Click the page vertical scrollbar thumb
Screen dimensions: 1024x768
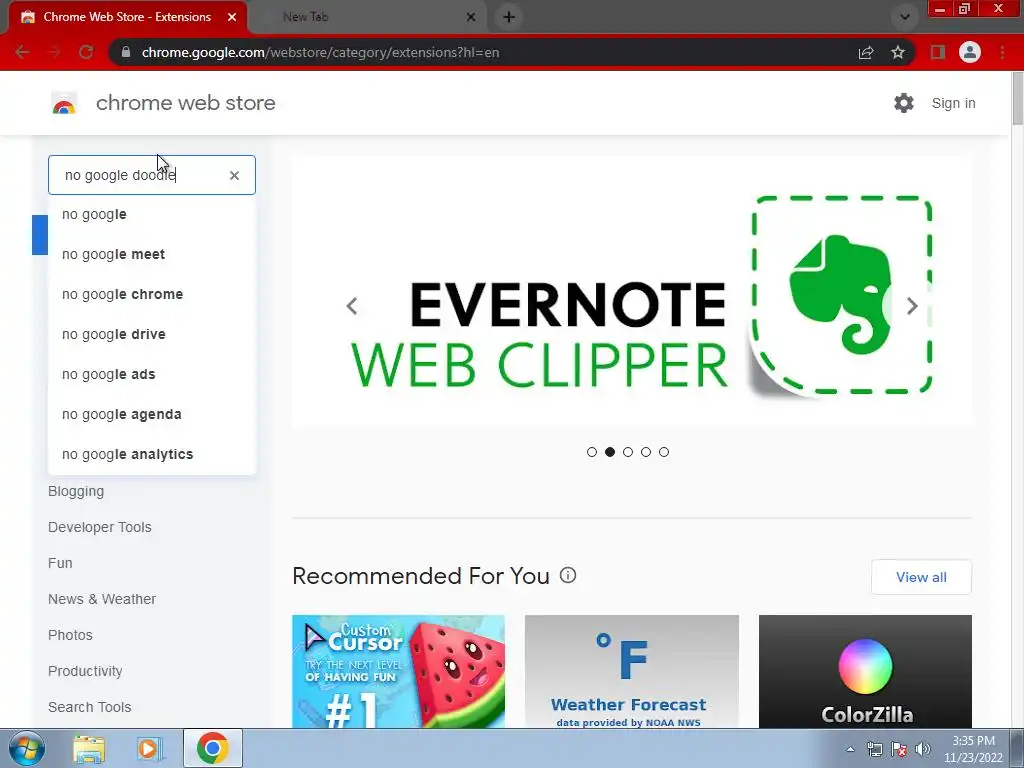[1017, 98]
